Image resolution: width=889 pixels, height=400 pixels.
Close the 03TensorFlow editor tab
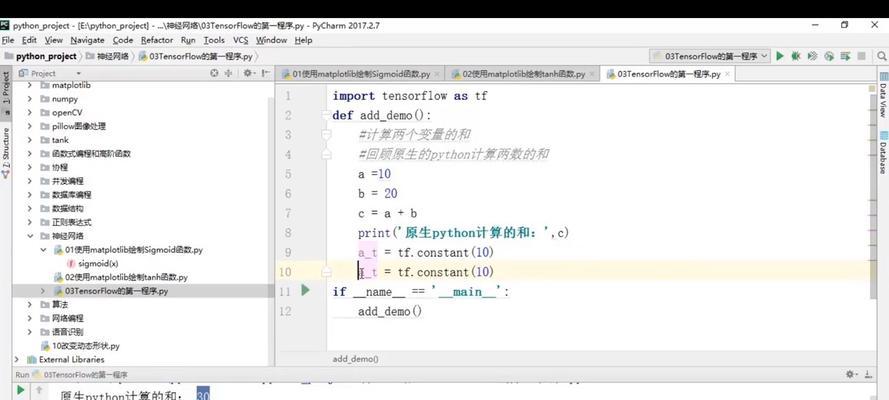point(727,74)
